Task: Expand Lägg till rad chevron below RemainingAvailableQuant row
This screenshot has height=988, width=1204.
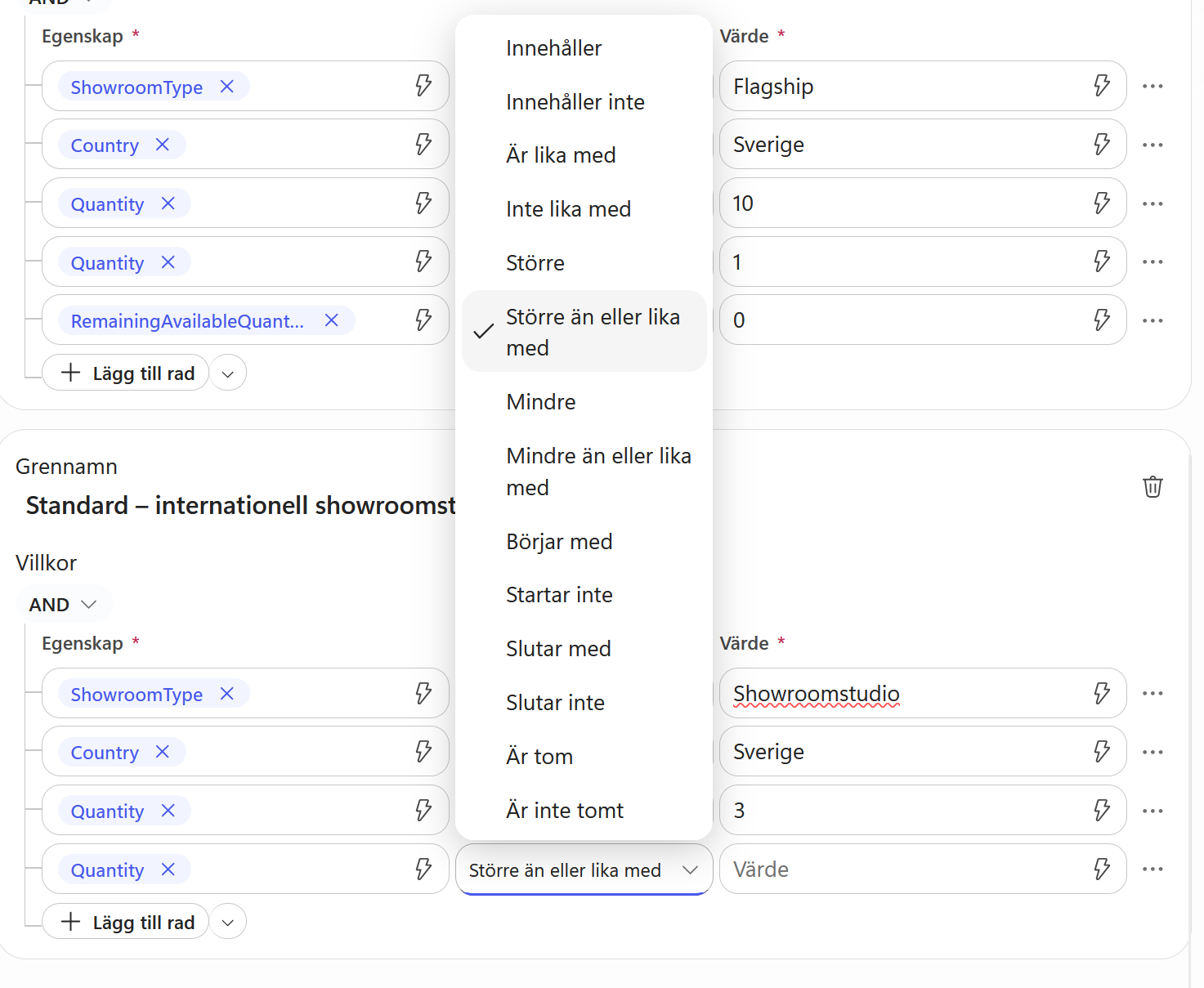Action: pos(228,373)
